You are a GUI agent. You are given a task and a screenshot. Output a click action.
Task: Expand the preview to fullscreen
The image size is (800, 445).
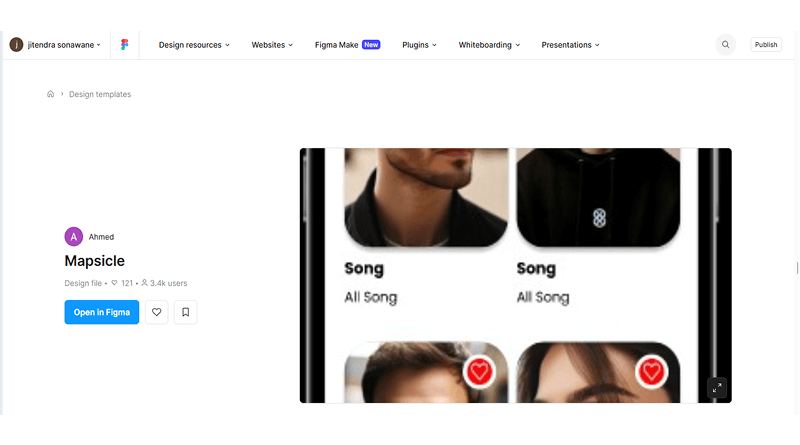point(717,388)
